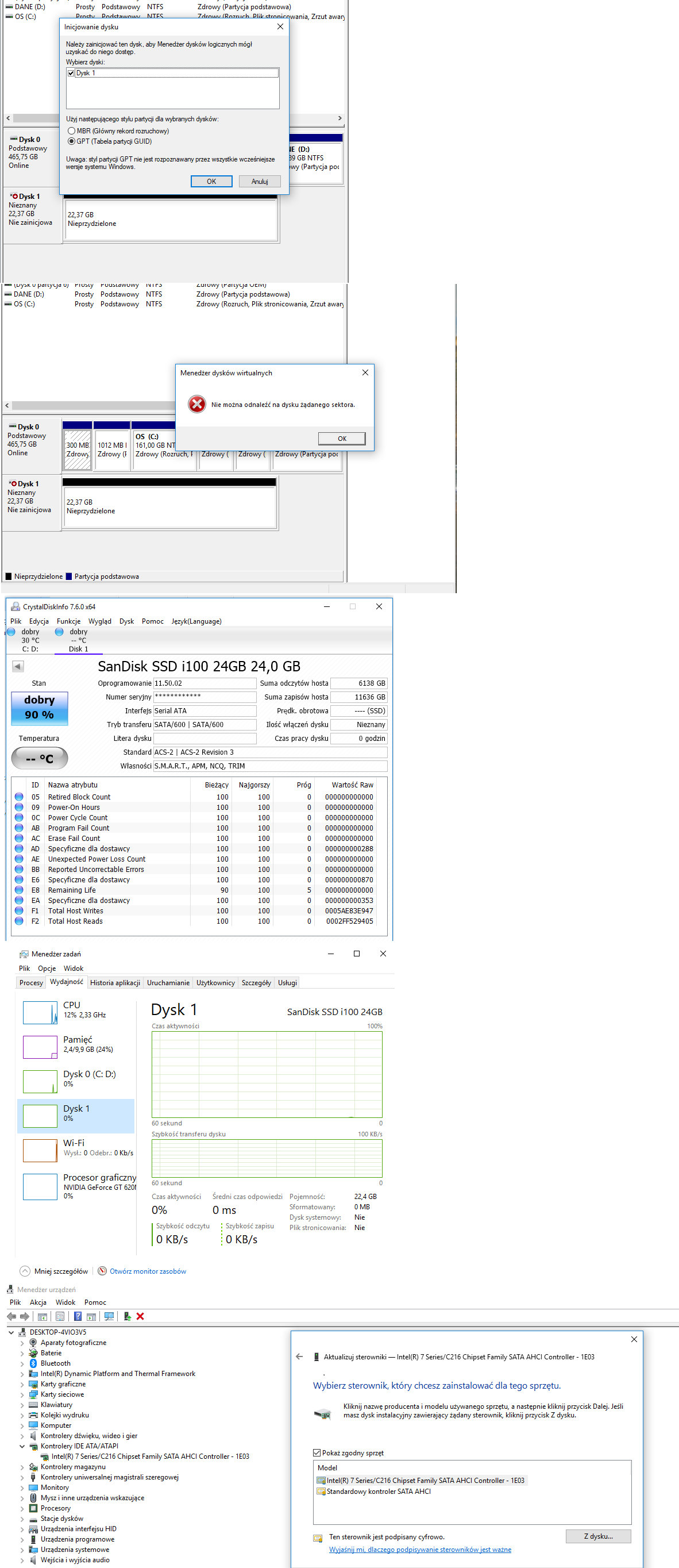Viewport: 679px width, 1568px height.
Task: Click the back arrow in Aktualizuj sterowniki dialog
Action: 299,1356
